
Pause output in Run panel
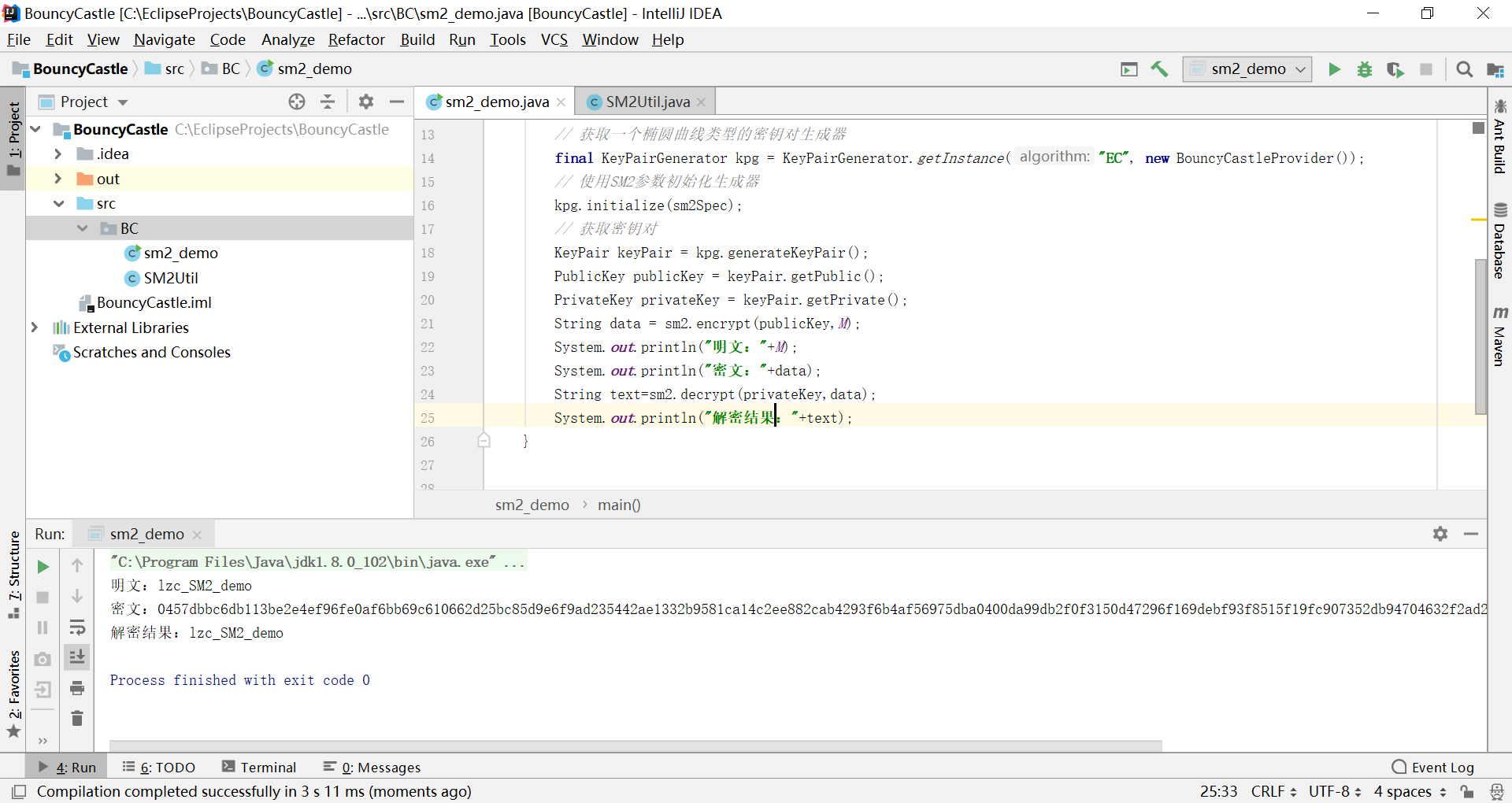tap(43, 627)
